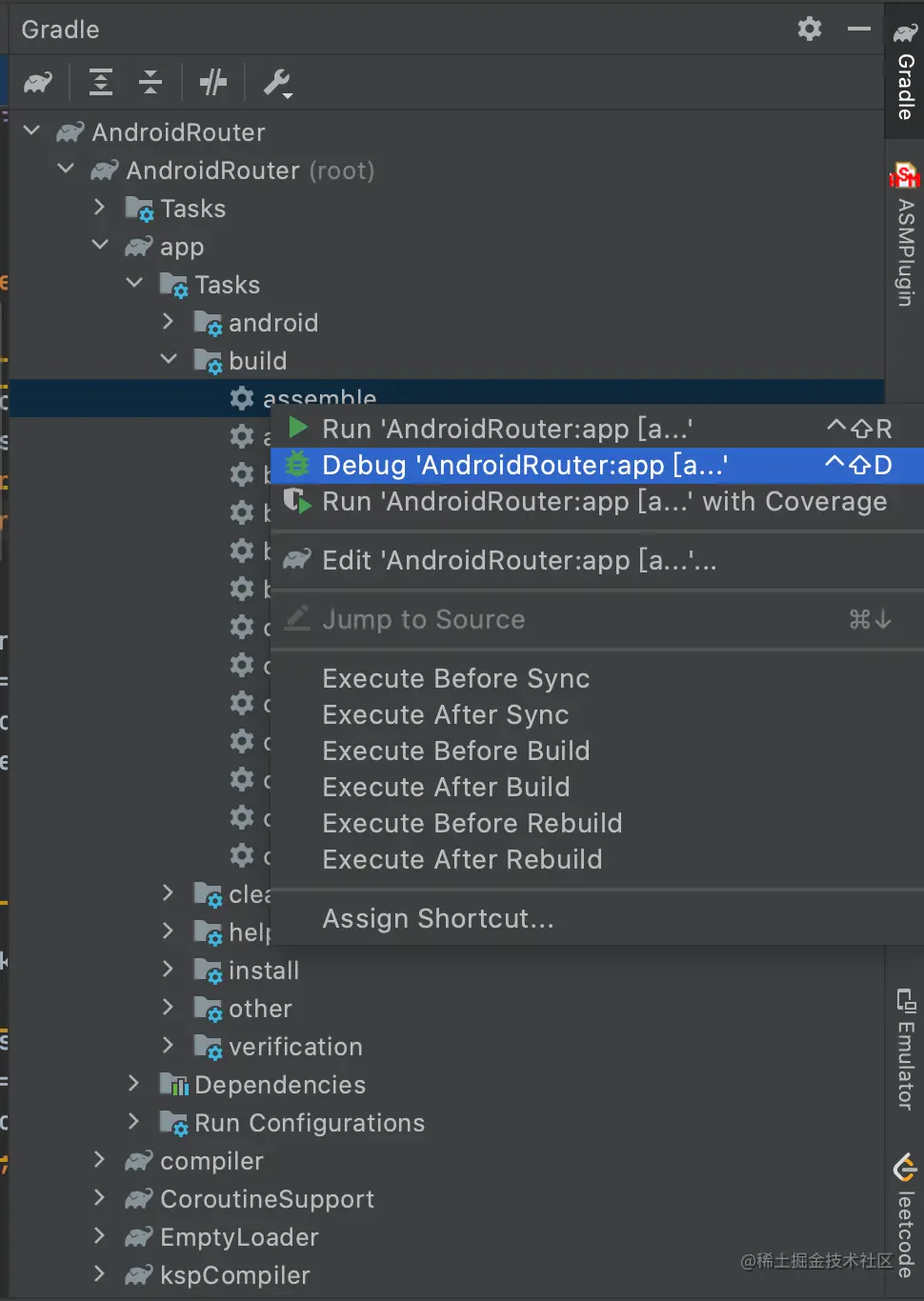The image size is (924, 1301).
Task: Expand all nodes using toolbar icon
Action: point(100,83)
